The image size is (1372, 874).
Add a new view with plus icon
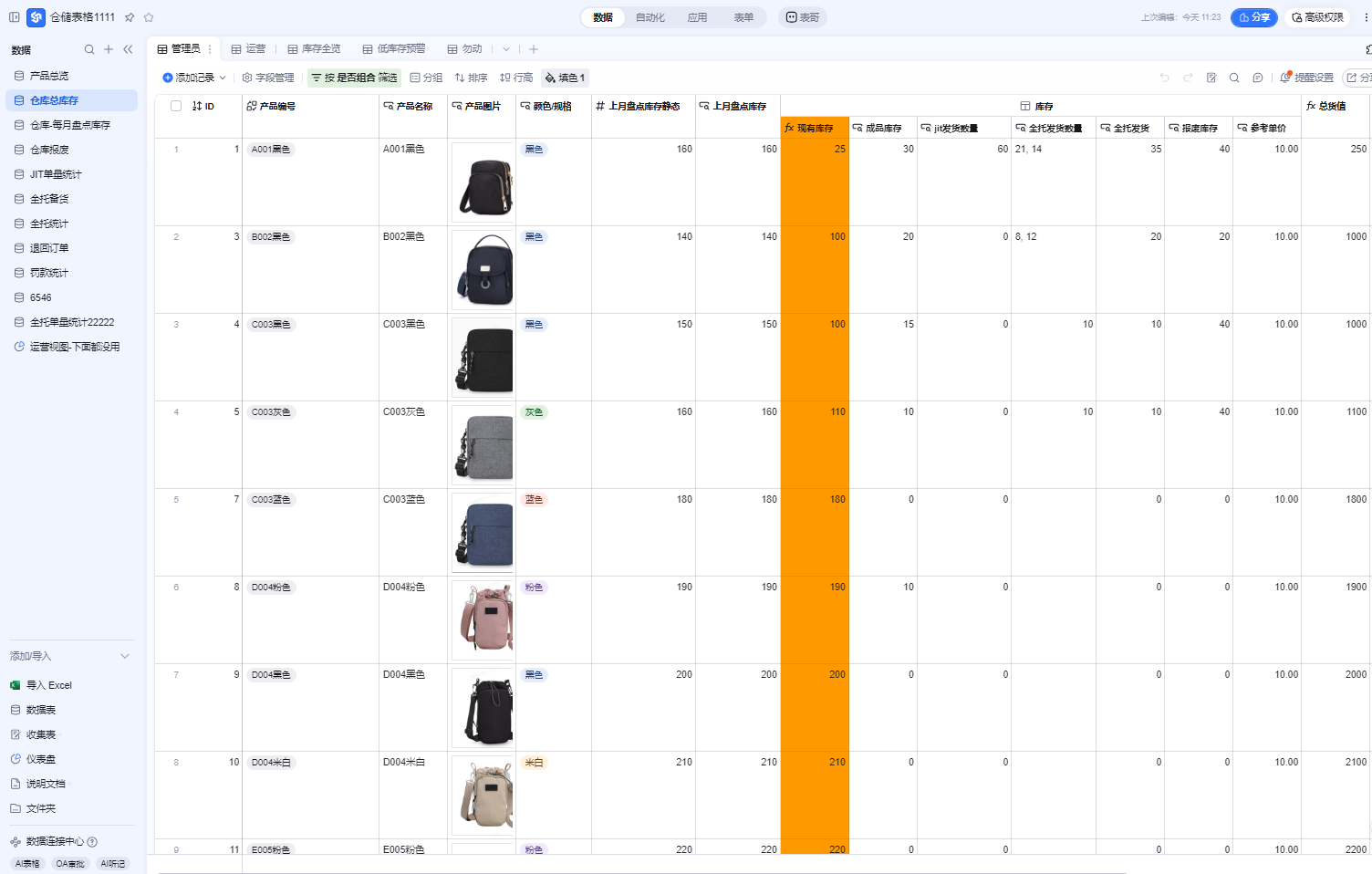coord(534,49)
